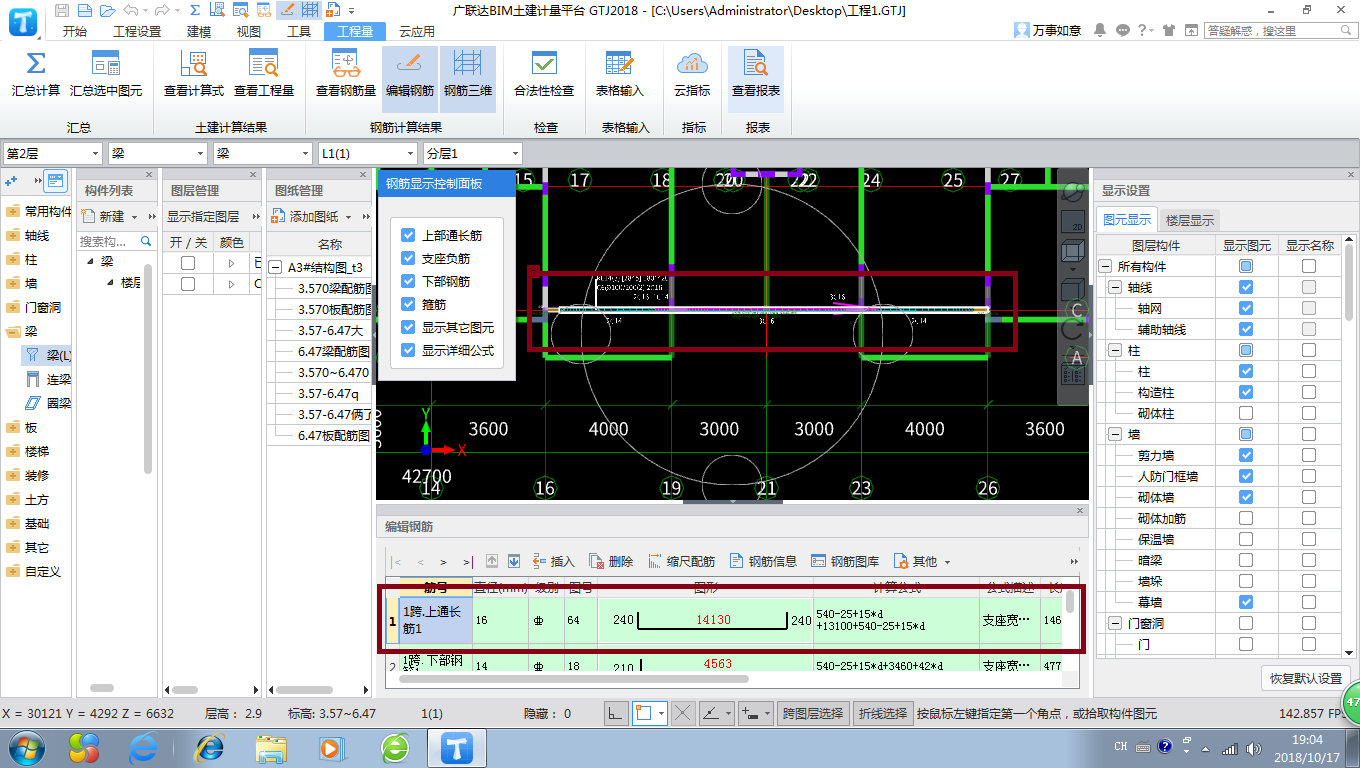This screenshot has width=1360, height=768.
Task: Collapse 轴线 group in display settings
Action: tap(1115, 287)
